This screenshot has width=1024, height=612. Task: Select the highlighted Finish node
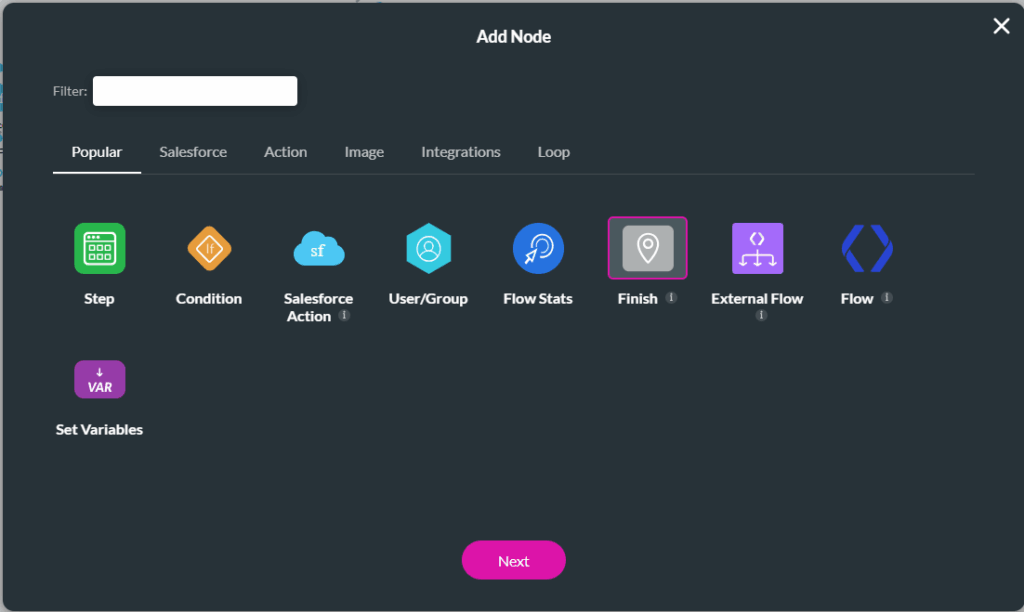(647, 248)
